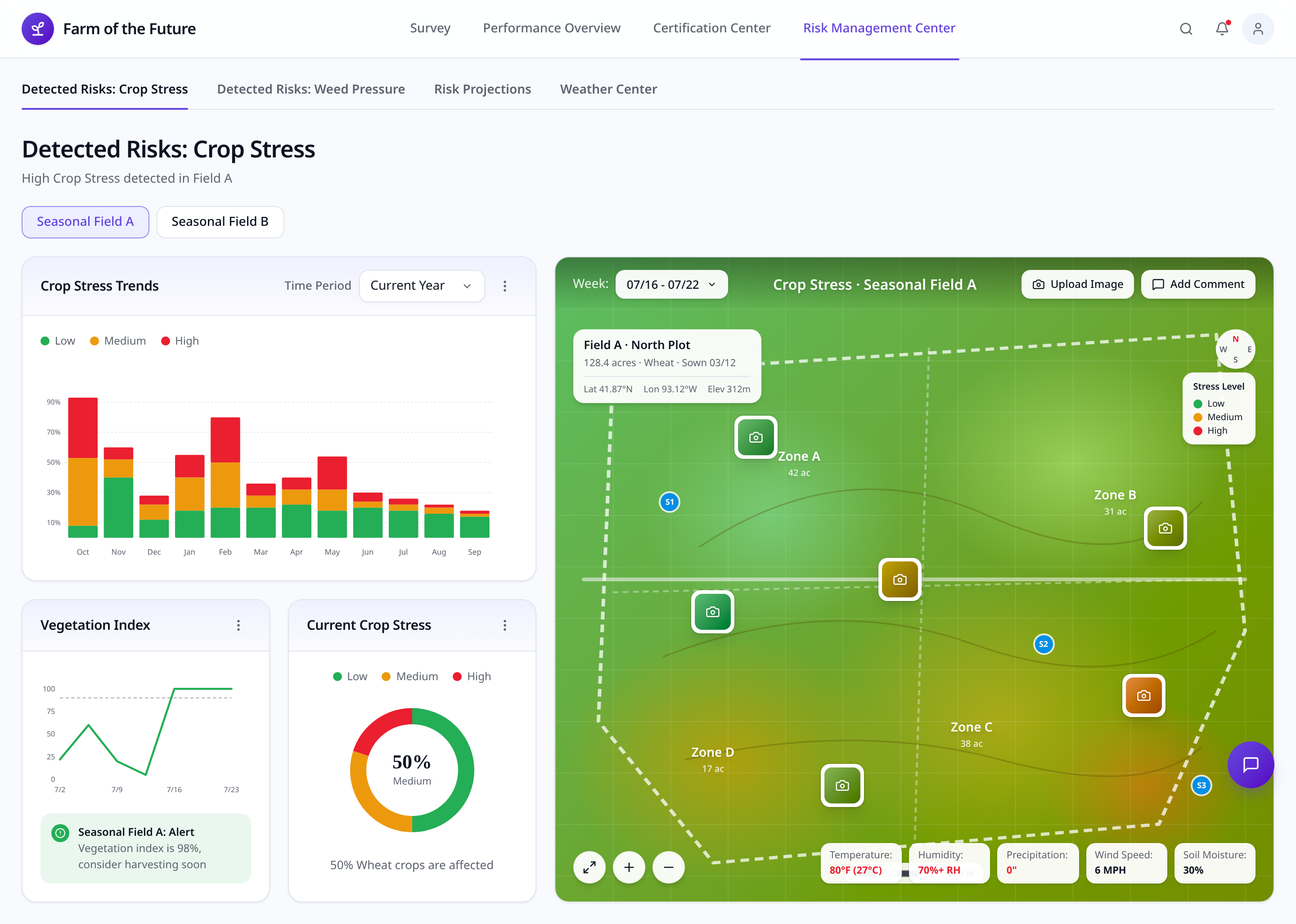1296x924 pixels.
Task: Click the compass widget on the map
Action: click(1235, 350)
